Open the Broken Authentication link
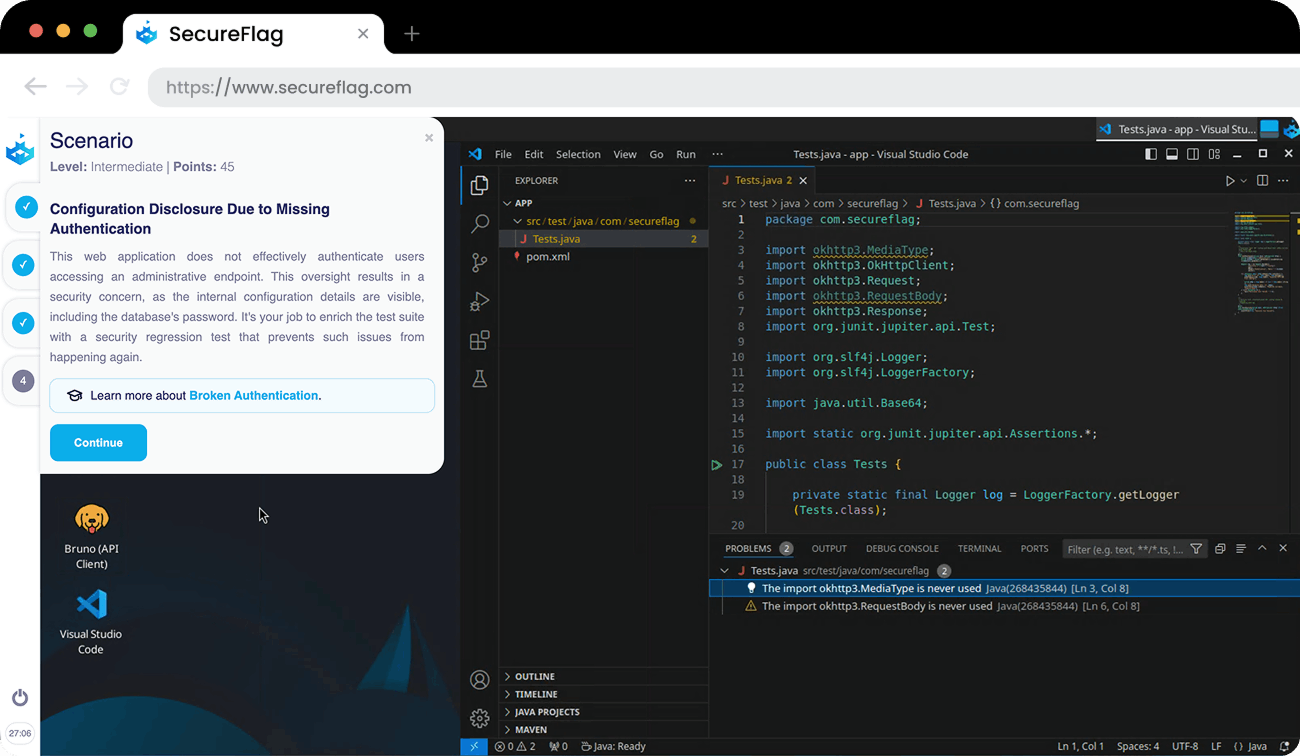1300x756 pixels. coord(254,395)
